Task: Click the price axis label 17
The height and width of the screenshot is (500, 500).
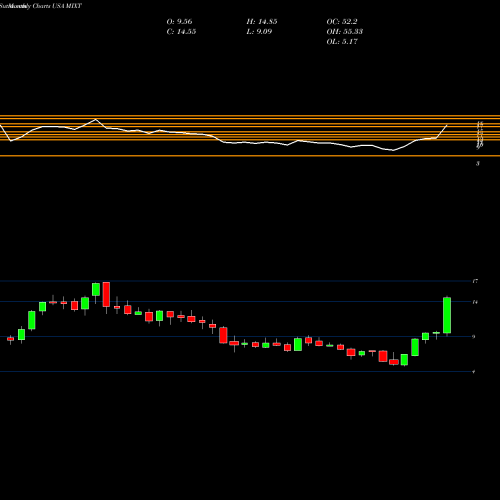Action: click(475, 281)
